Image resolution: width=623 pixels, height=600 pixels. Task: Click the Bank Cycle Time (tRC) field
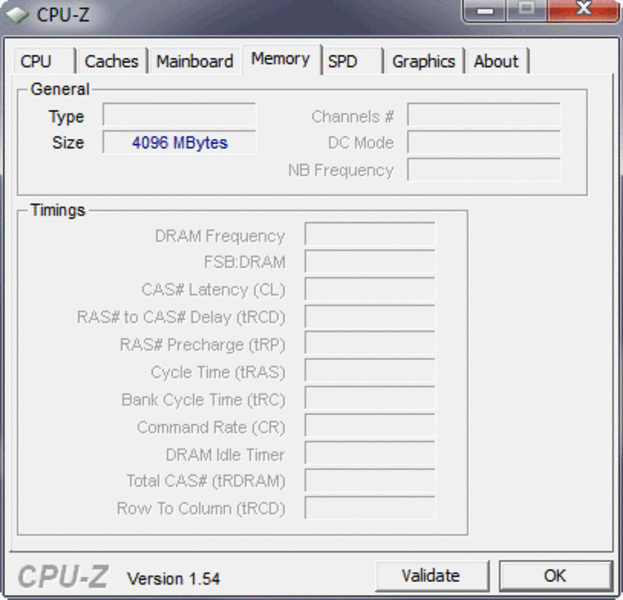tap(370, 399)
